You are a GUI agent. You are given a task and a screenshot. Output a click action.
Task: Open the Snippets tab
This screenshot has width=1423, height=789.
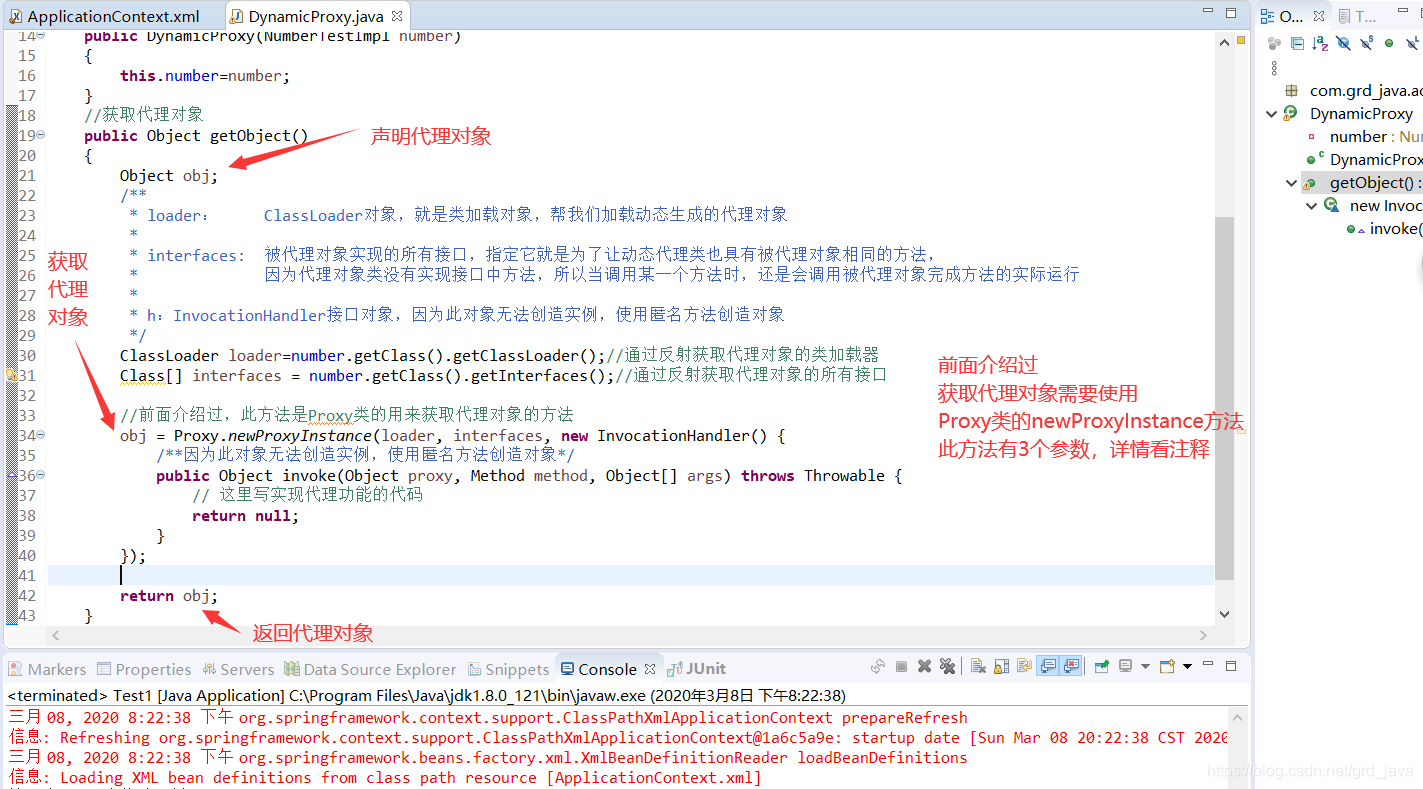tap(508, 669)
